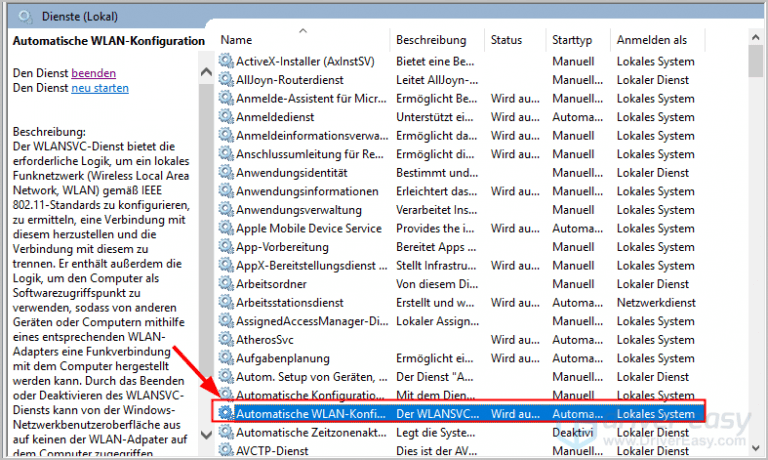This screenshot has width=768, height=460.
Task: Select the Automatische Zeitzonenaktualisierung service entry
Action: click(x=298, y=432)
